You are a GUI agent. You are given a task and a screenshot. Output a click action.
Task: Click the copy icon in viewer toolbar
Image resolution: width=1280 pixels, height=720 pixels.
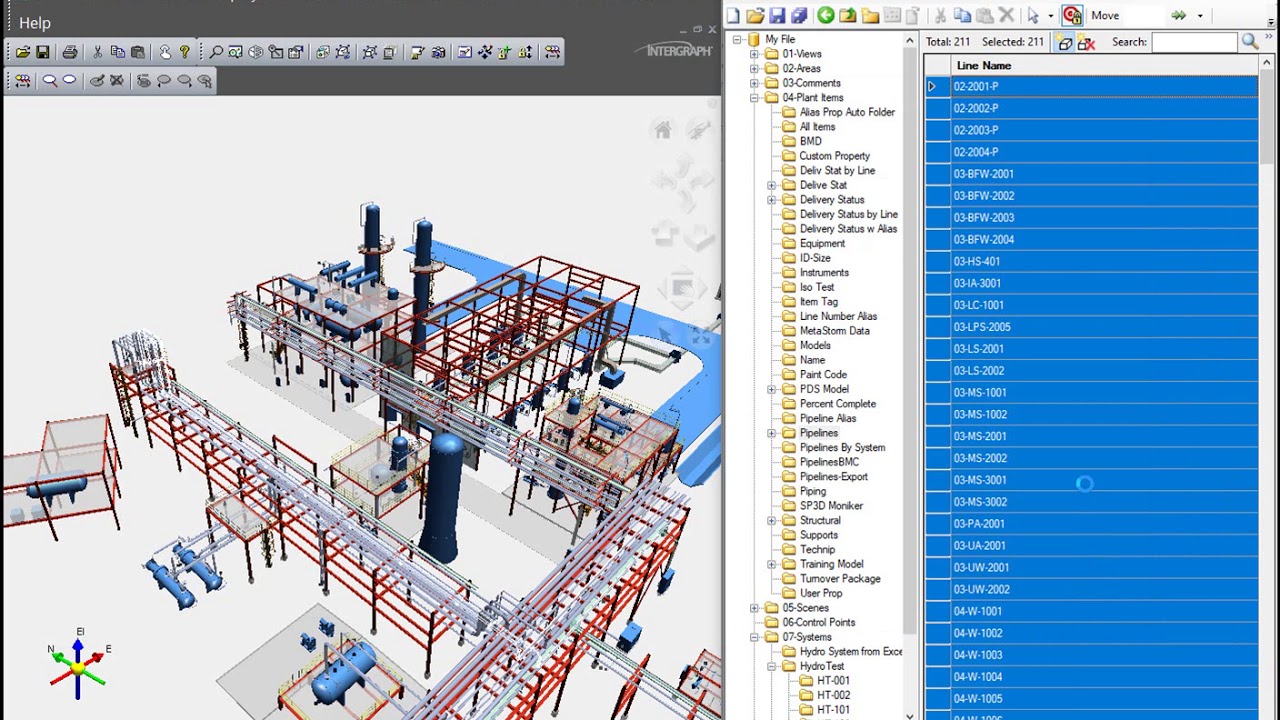pyautogui.click(x=117, y=52)
